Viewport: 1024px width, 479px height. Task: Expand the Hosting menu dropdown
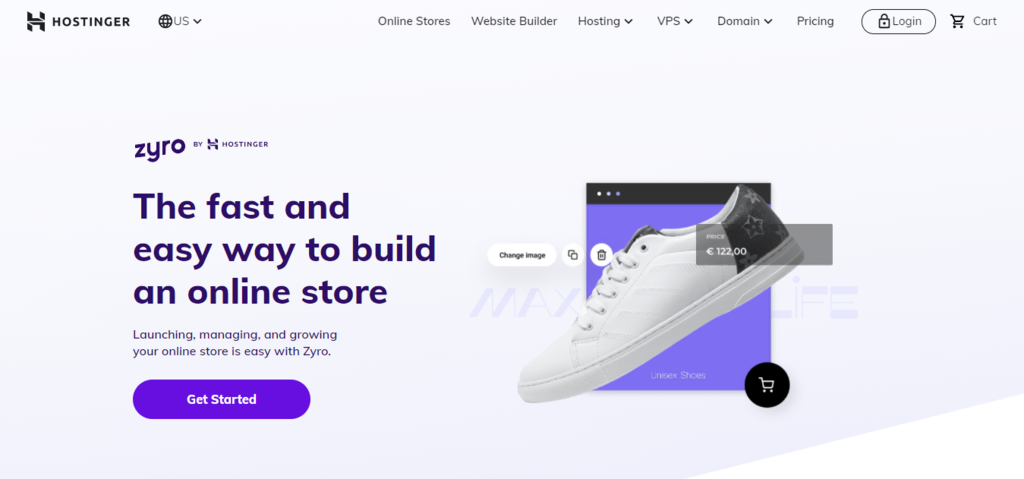click(x=605, y=21)
